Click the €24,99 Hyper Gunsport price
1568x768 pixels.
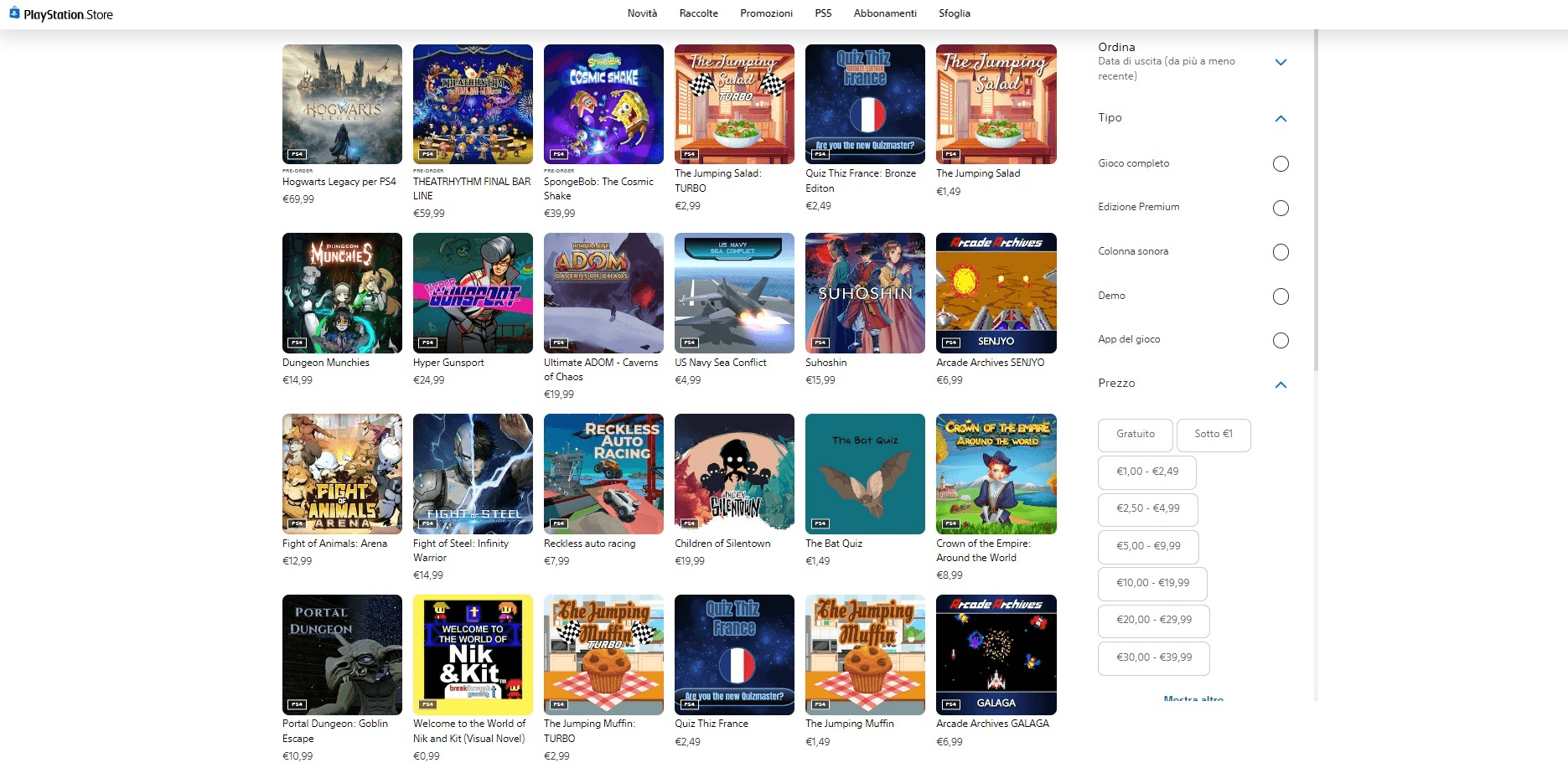[429, 380]
